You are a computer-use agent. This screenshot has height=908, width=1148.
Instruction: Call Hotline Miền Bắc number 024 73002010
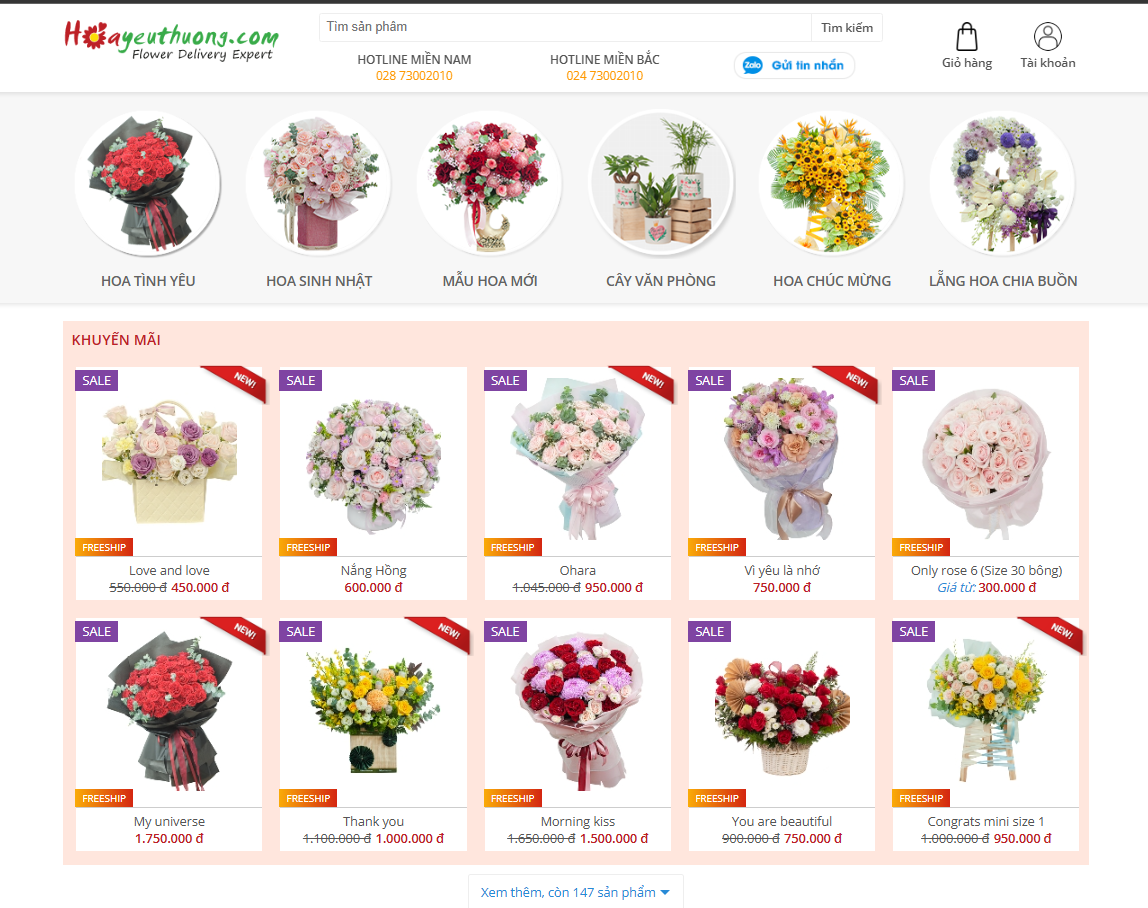click(605, 75)
